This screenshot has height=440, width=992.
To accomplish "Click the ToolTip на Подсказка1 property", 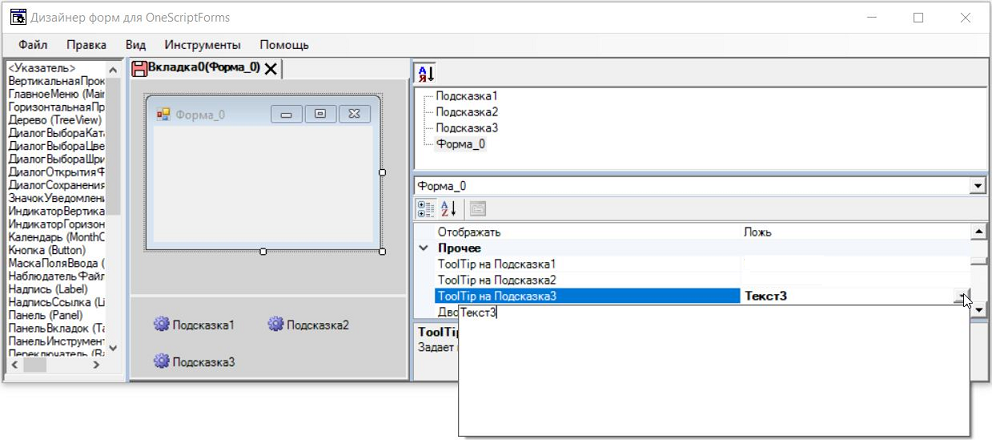I will click(496, 264).
